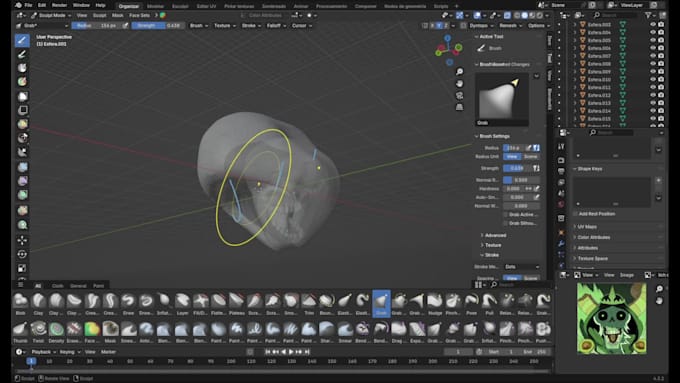This screenshot has width=680, height=383.
Task: Toggle render camera for Esfera.014
Action: 661,111
